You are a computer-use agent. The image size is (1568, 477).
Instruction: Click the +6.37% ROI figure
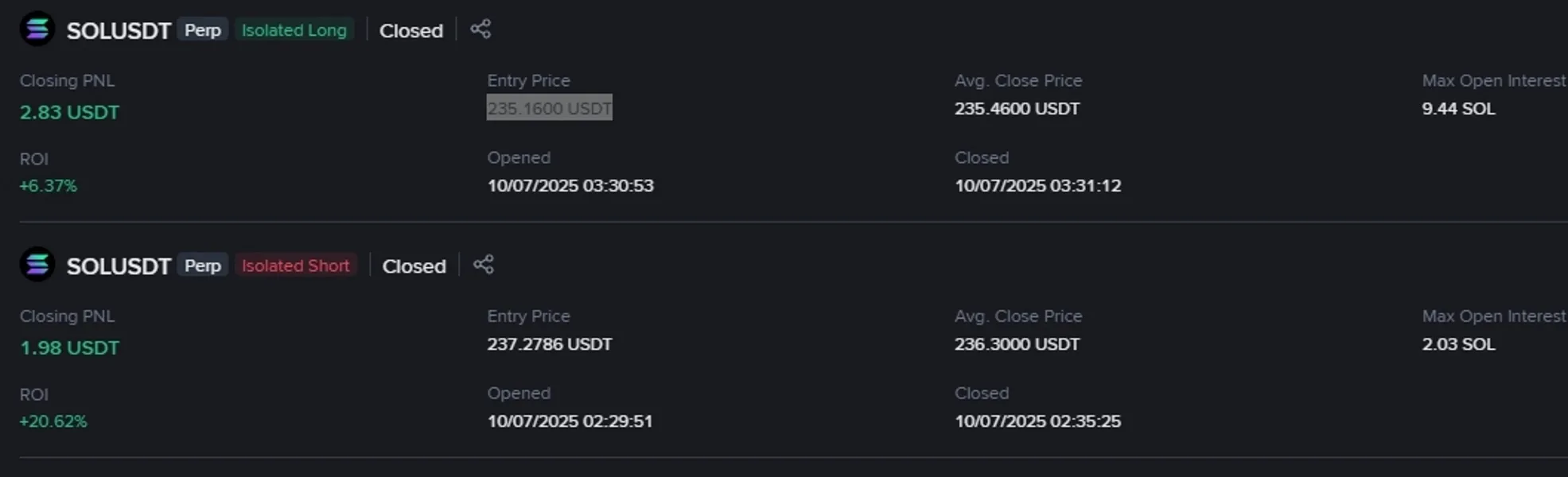49,186
